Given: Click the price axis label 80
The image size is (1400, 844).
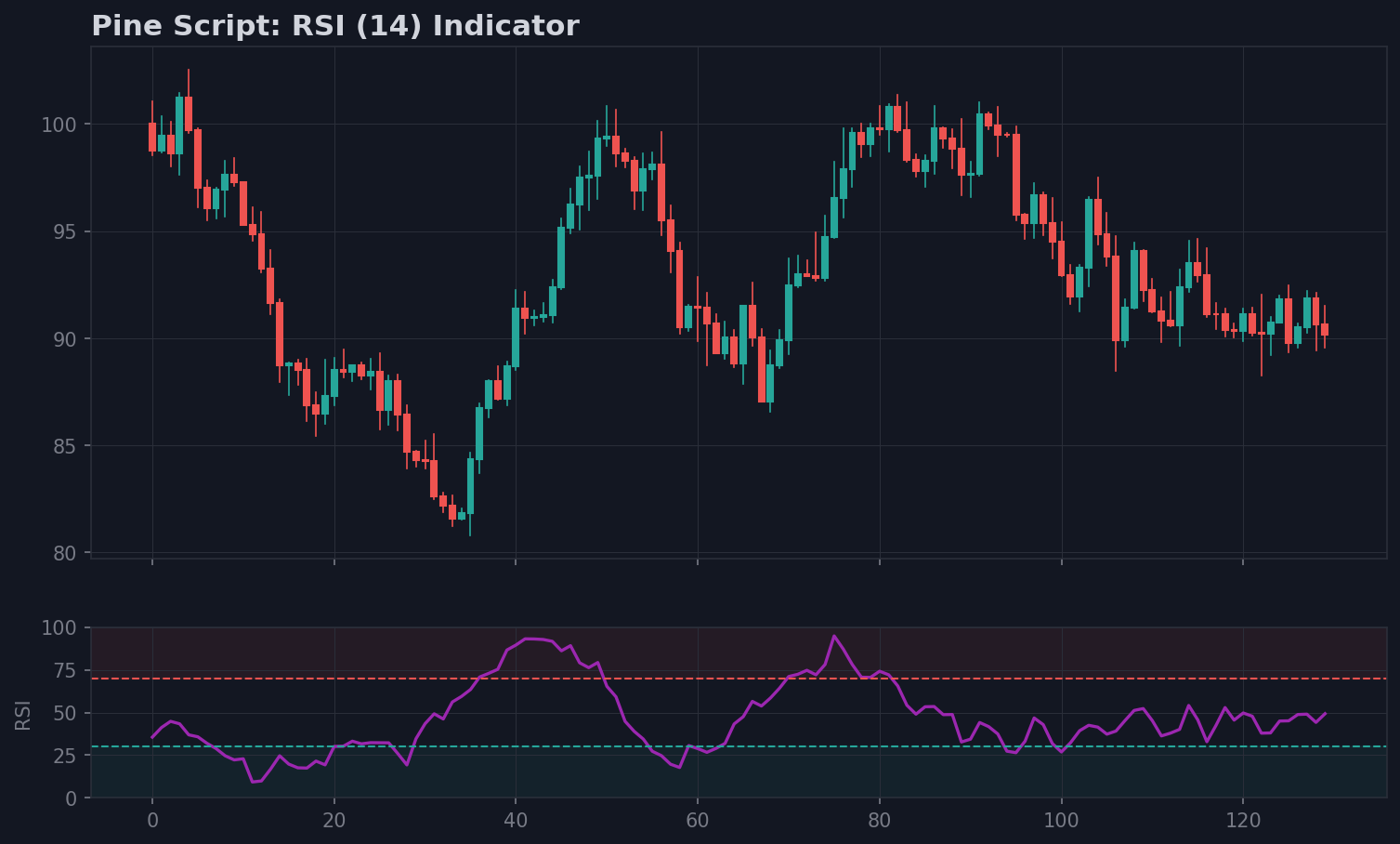Looking at the screenshot, I should pos(65,553).
